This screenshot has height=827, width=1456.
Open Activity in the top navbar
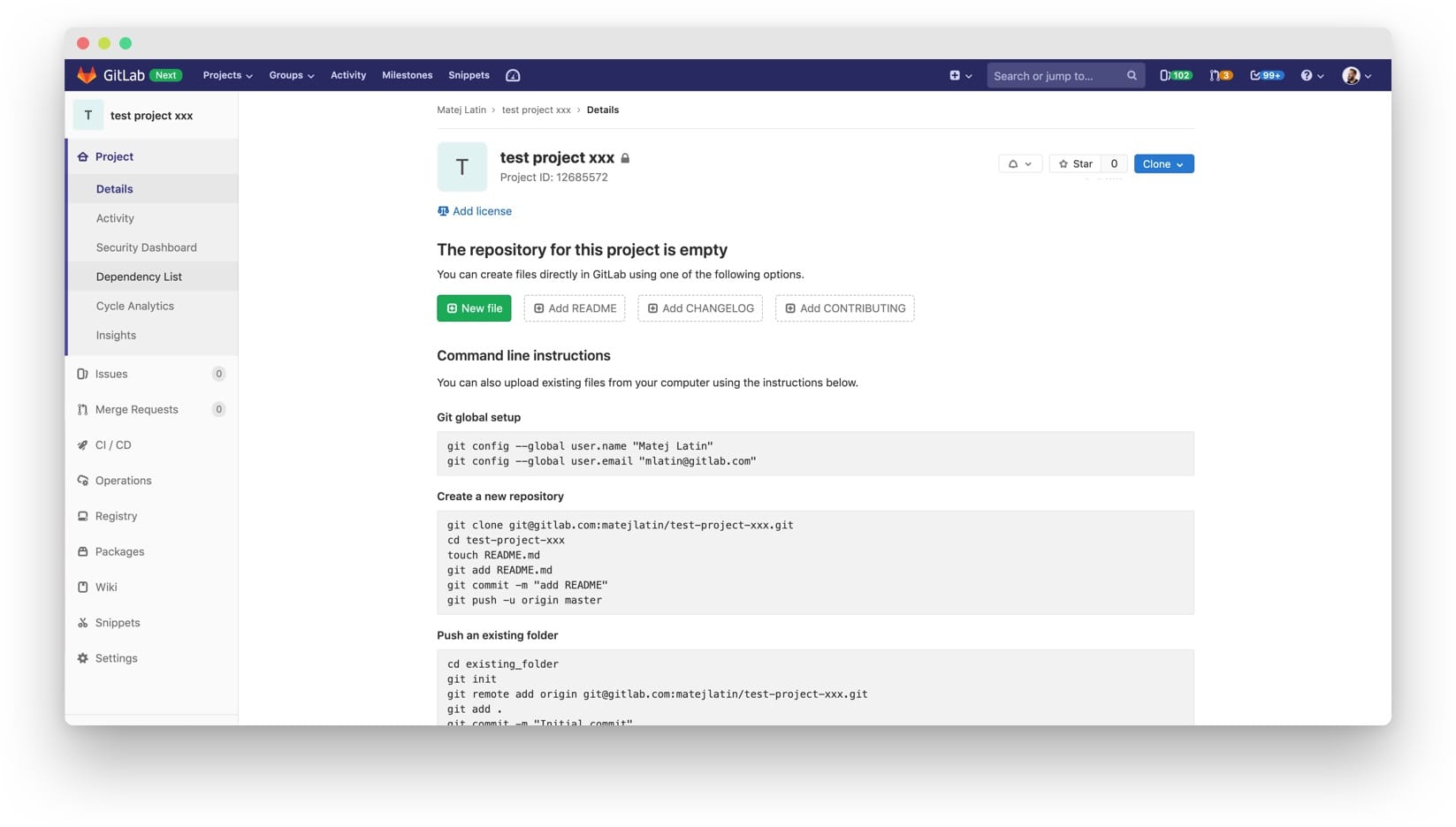pos(348,75)
